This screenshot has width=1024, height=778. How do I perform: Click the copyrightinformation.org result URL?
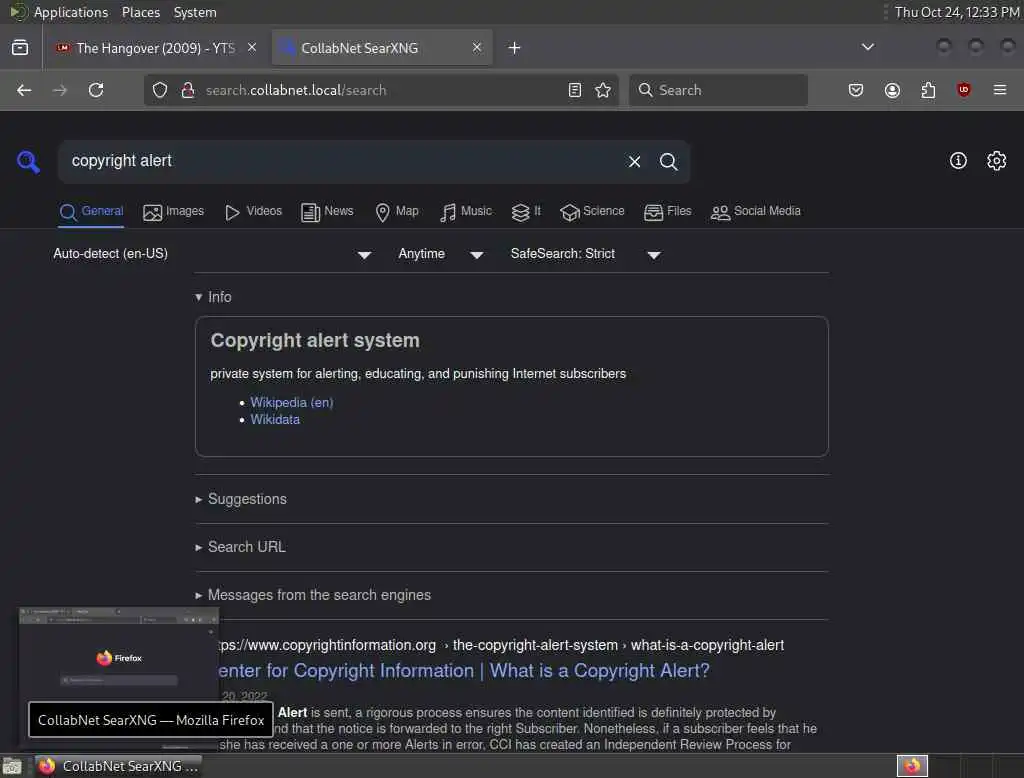[x=502, y=645]
